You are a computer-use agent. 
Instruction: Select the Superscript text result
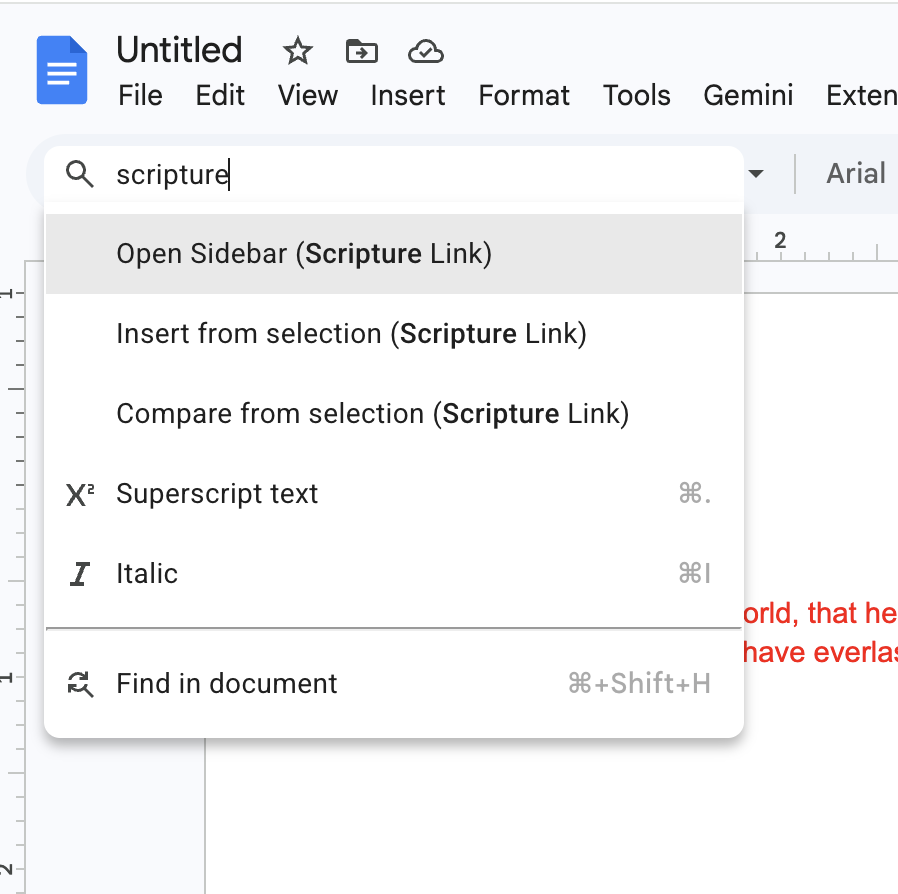click(394, 494)
